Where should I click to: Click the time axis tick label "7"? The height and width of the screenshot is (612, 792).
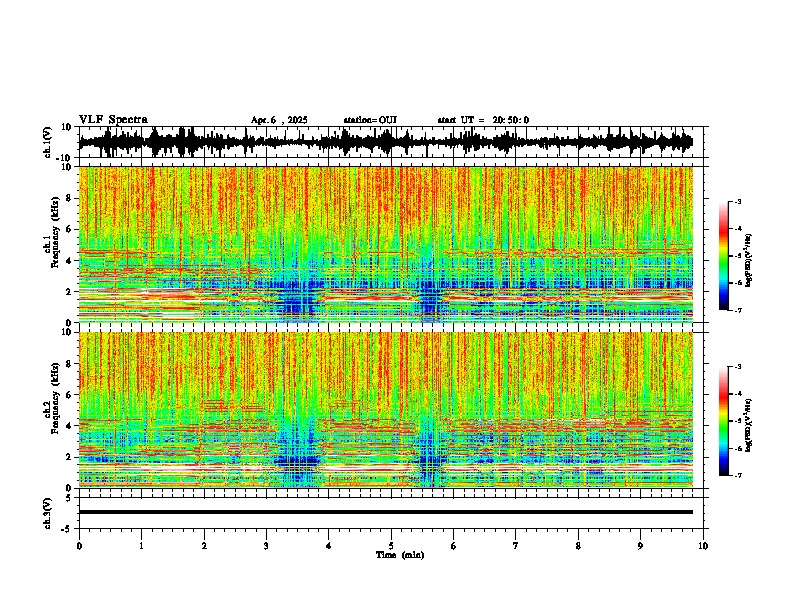coord(516,546)
